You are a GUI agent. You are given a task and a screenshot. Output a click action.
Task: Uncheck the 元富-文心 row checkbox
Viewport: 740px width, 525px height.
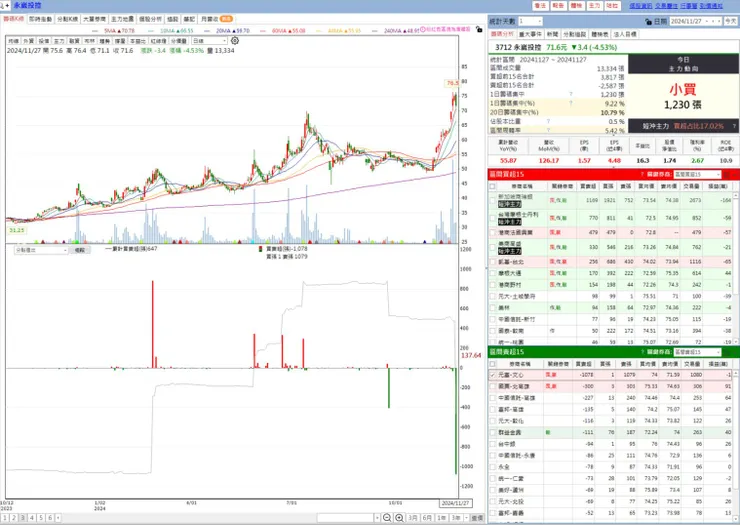(x=493, y=375)
